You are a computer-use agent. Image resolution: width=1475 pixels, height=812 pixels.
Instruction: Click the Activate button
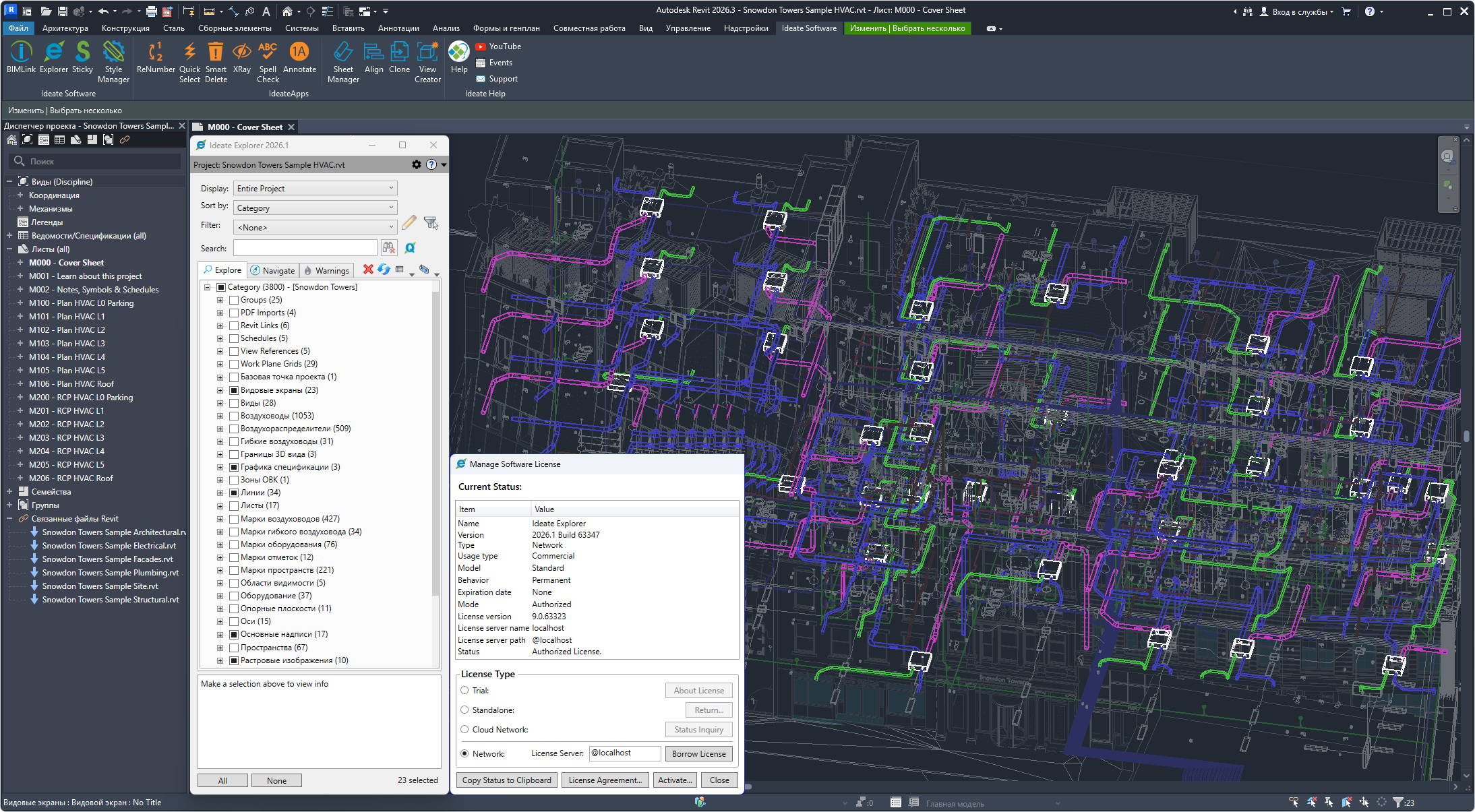675,780
